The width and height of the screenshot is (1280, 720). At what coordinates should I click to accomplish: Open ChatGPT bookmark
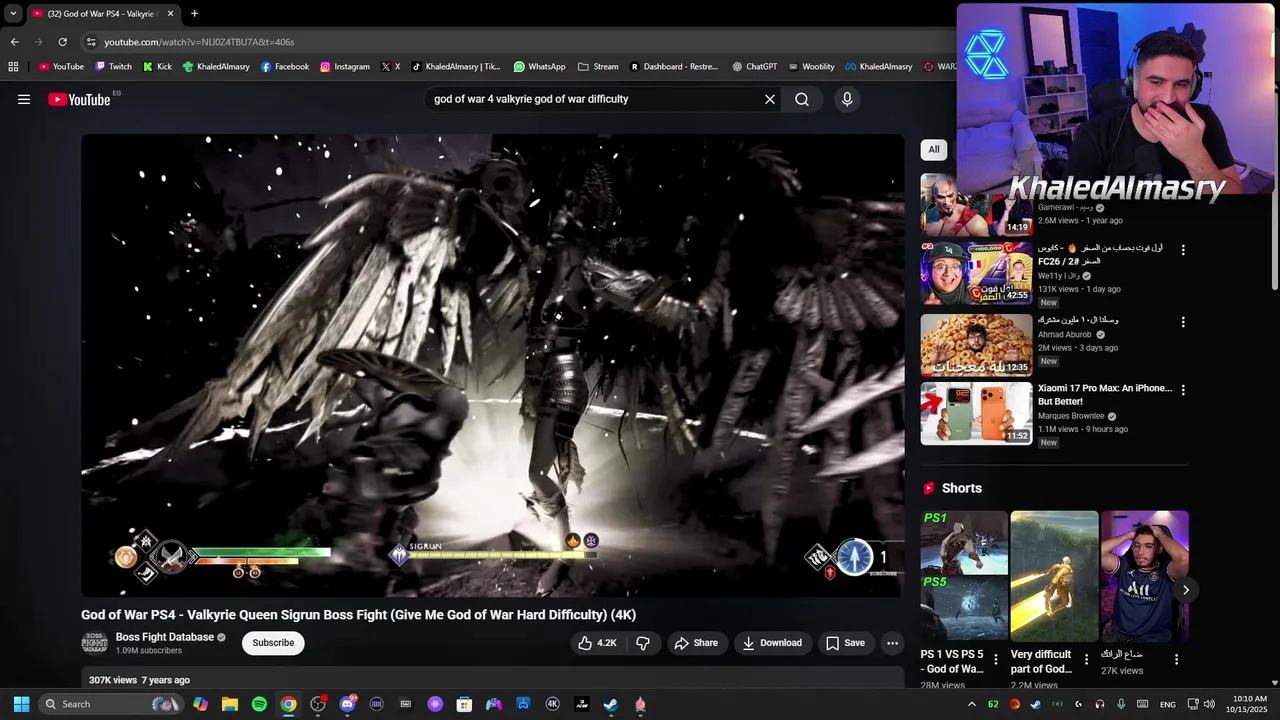click(755, 67)
